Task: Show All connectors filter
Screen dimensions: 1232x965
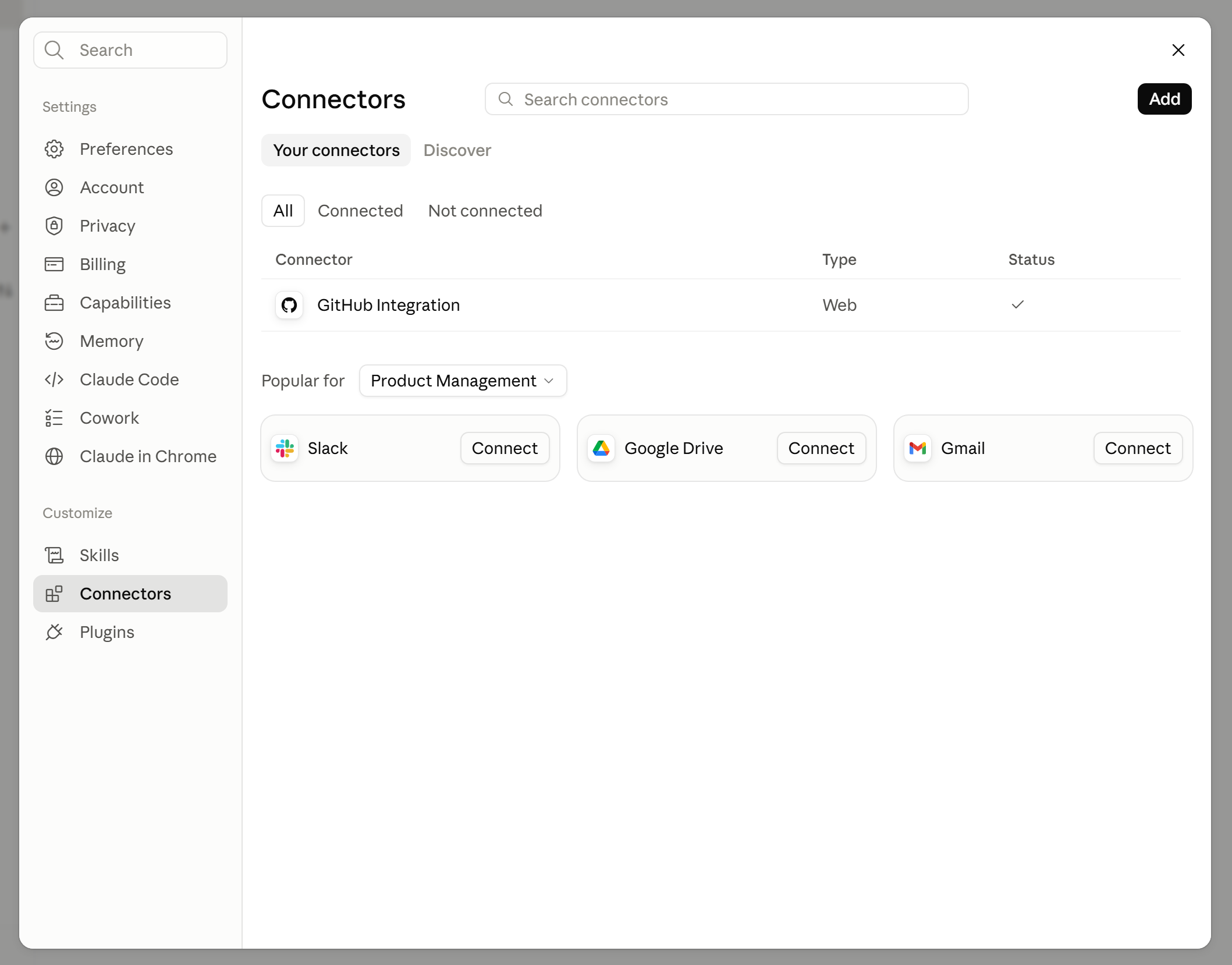Action: (283, 211)
